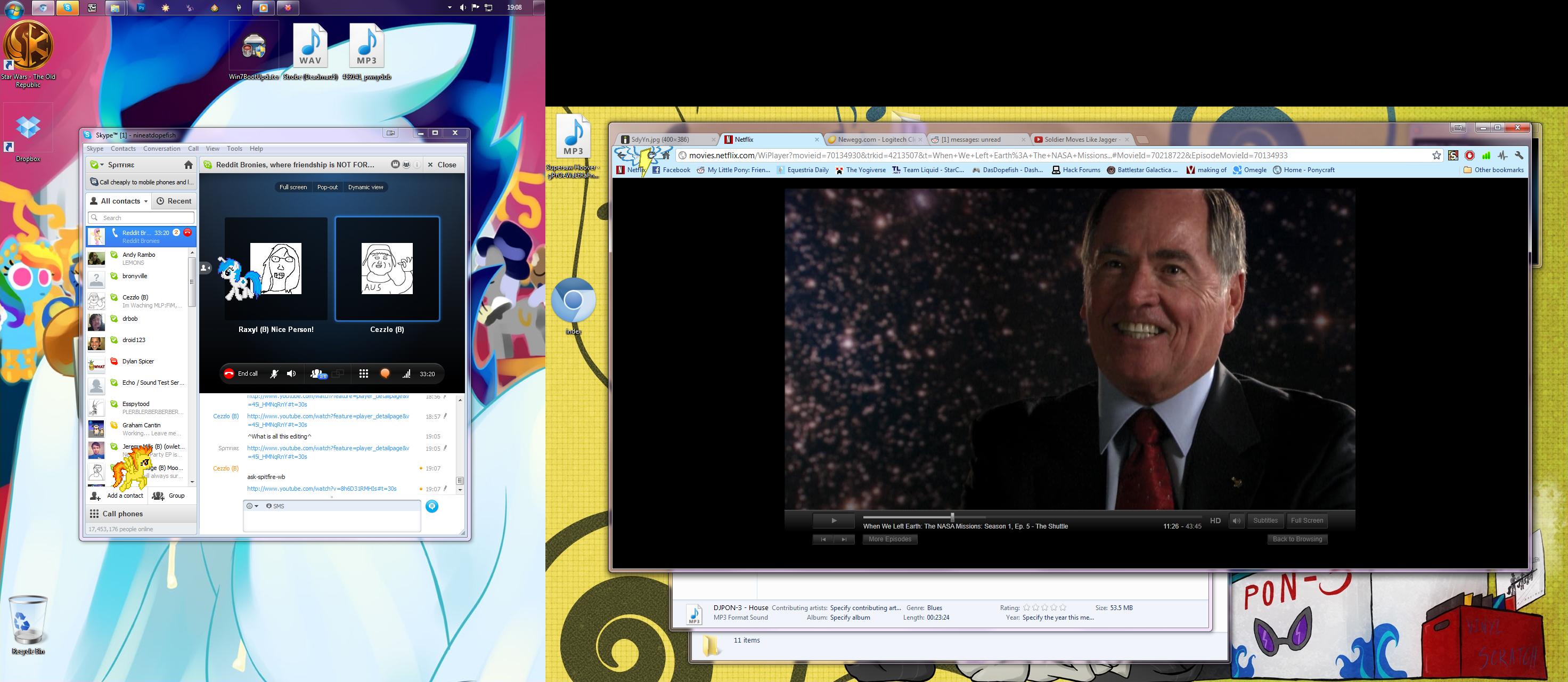Click Add a contact in Skype
Image resolution: width=1568 pixels, height=682 pixels.
(117, 496)
